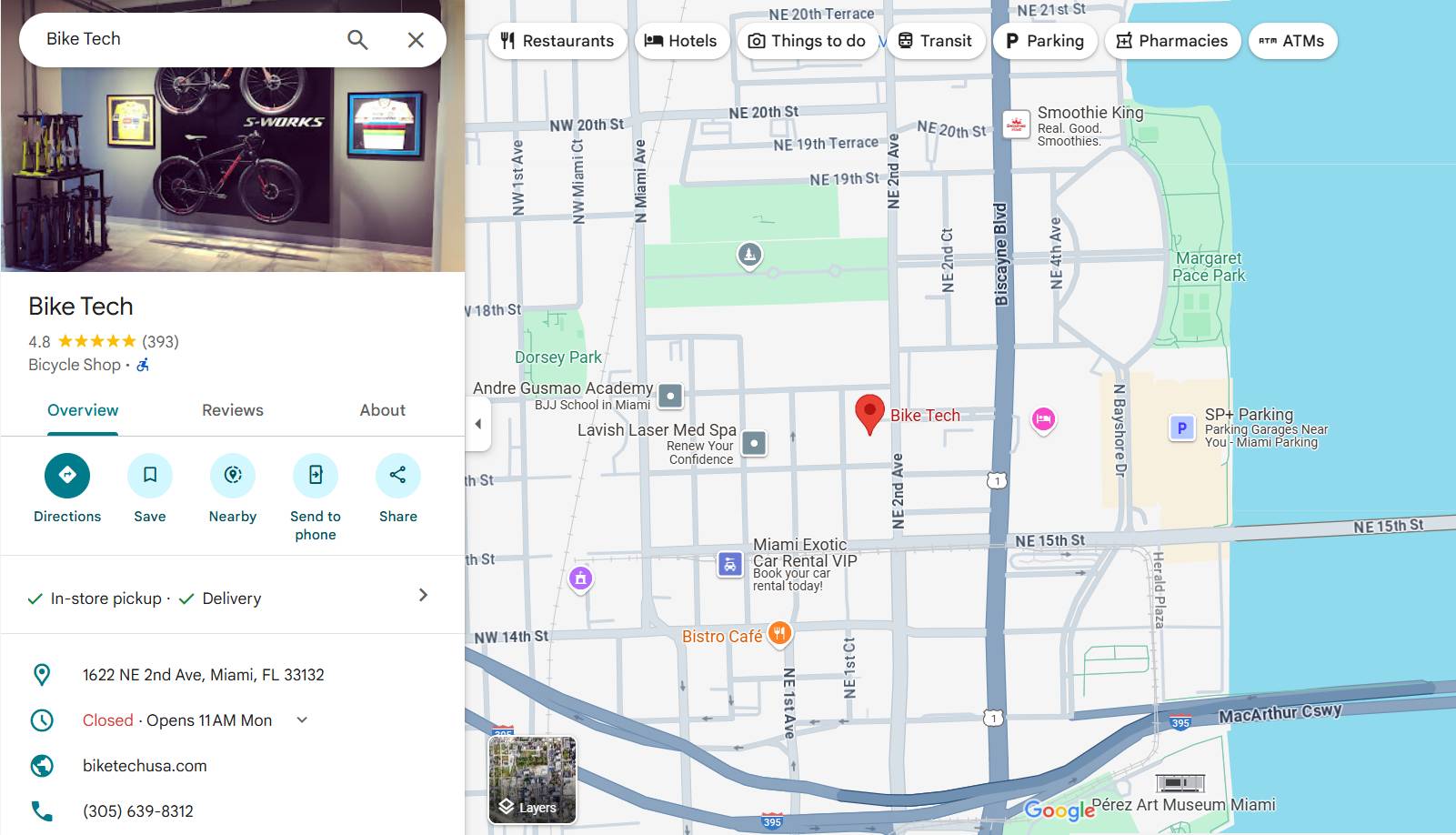Click the red Bike Tech map pin
Viewport: 1456px width, 835px height.
[869, 414]
